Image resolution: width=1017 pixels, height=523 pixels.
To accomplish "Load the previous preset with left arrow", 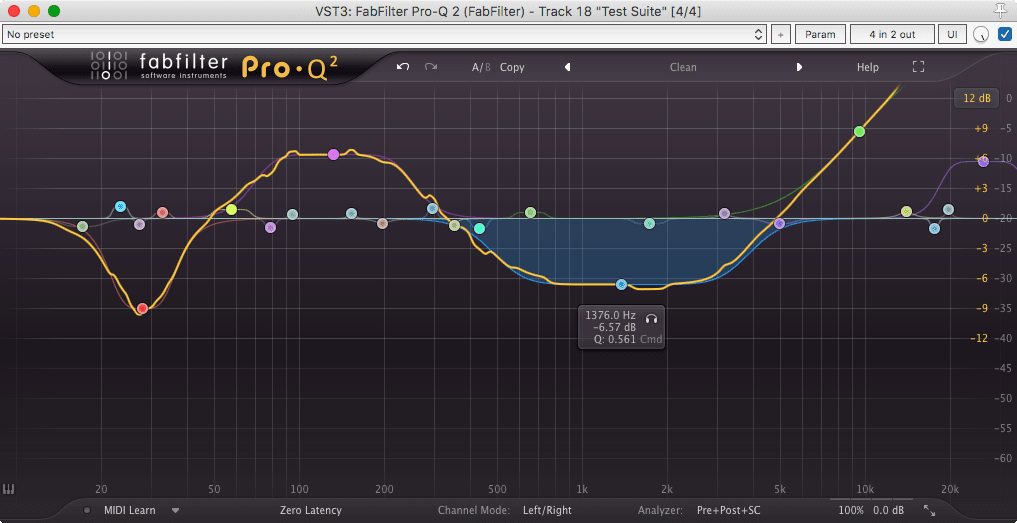I will (568, 67).
